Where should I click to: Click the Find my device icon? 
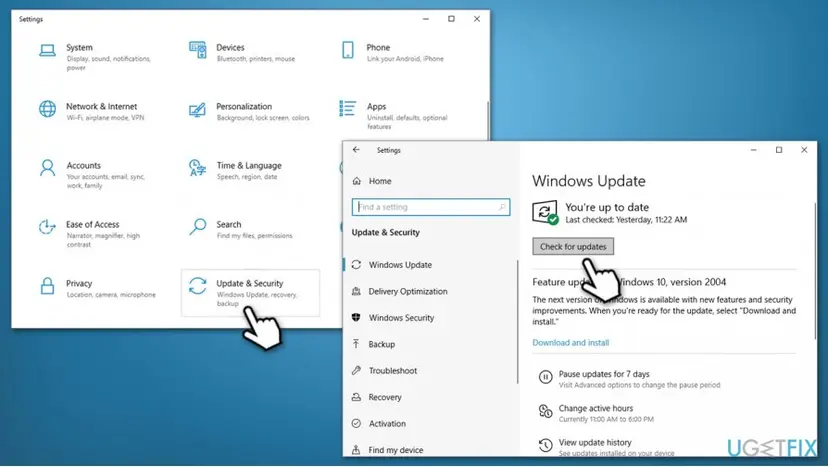356,450
